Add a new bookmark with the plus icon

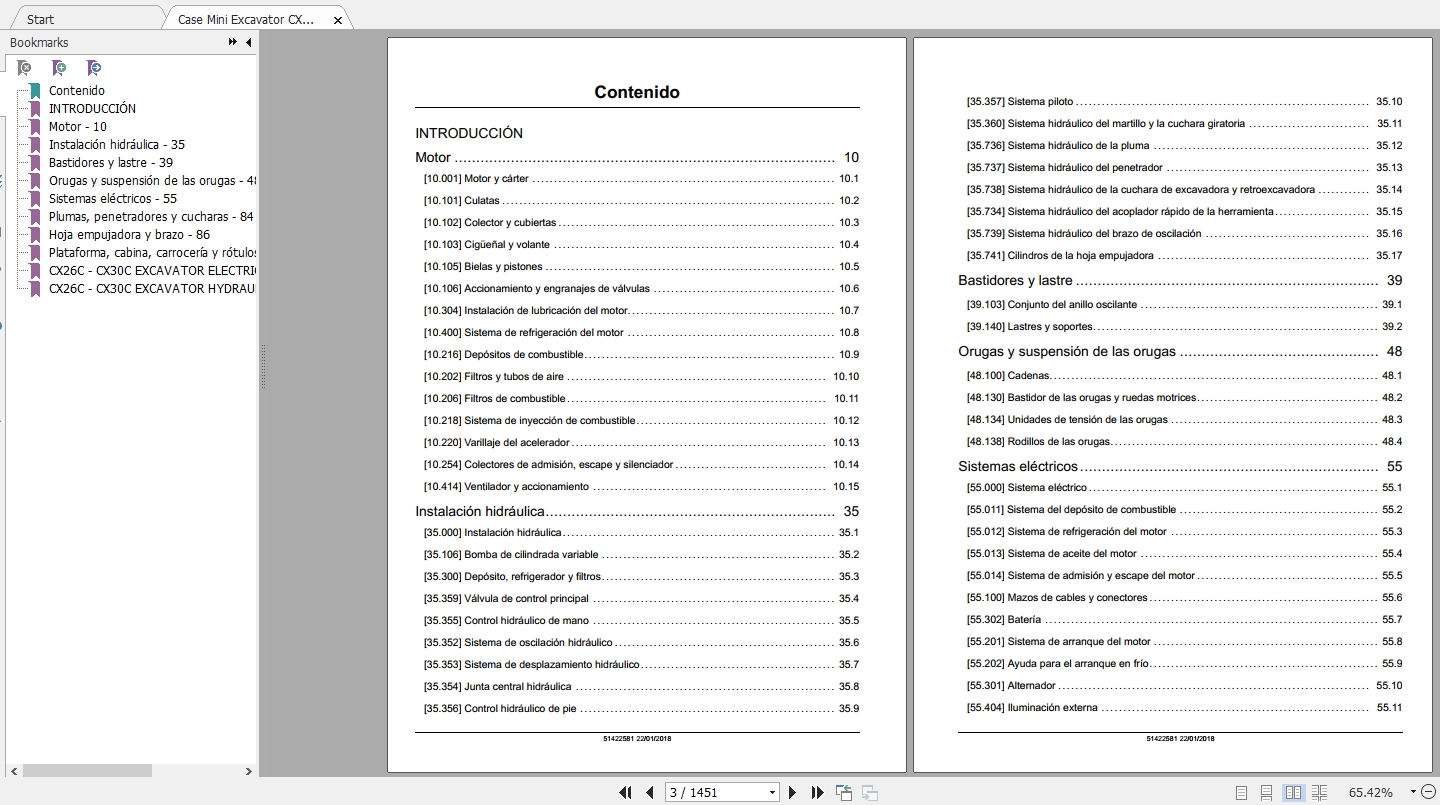click(x=59, y=68)
